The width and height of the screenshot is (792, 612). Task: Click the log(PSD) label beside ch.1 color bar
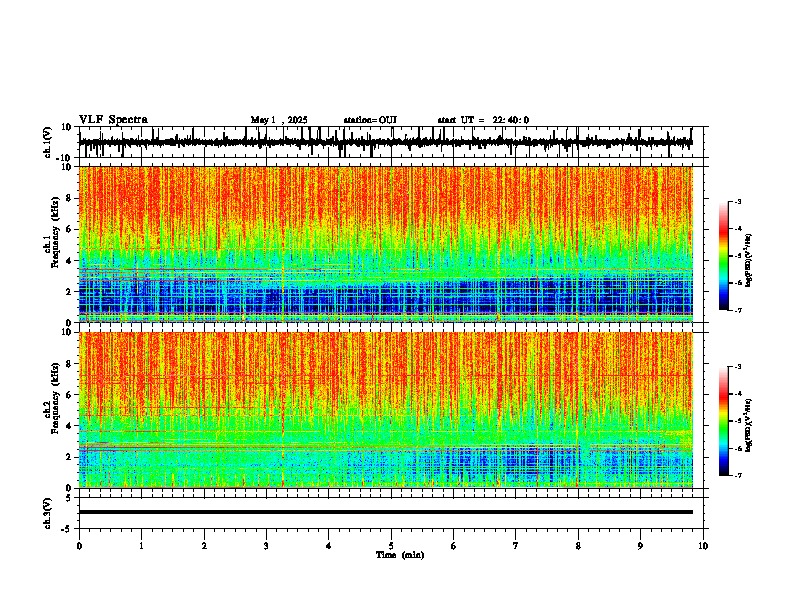[749, 261]
